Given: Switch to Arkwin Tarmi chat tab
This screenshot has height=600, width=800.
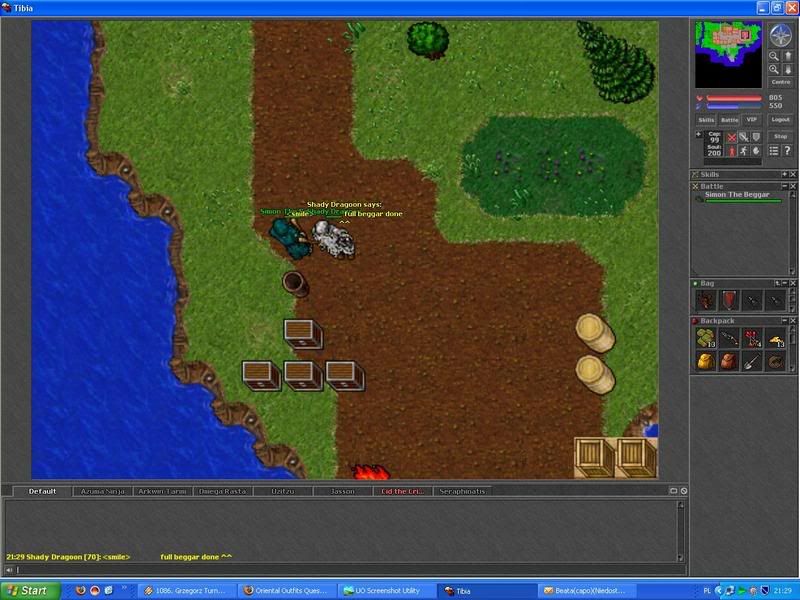Looking at the screenshot, I should (x=162, y=491).
